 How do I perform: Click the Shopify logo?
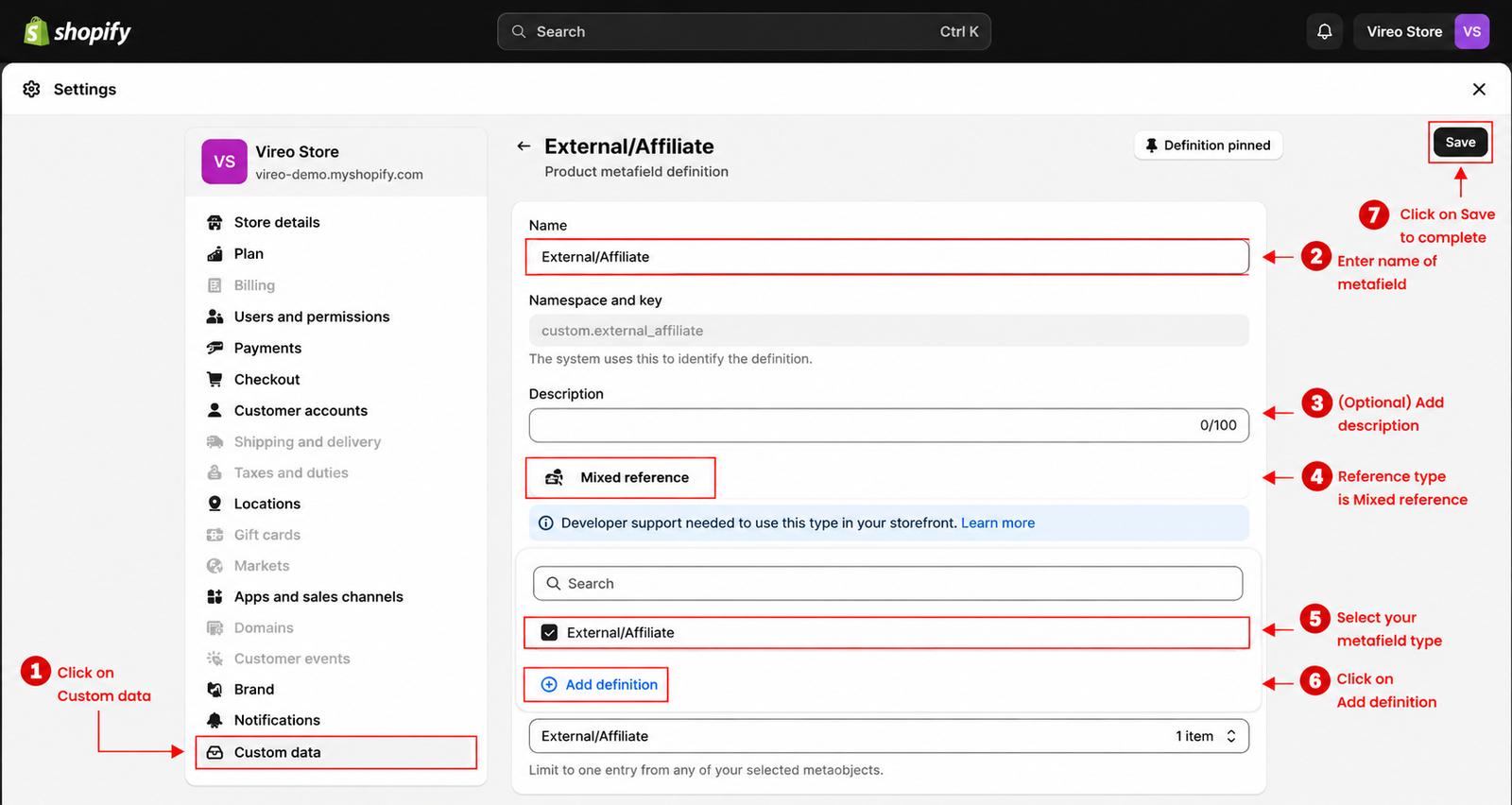[x=77, y=31]
